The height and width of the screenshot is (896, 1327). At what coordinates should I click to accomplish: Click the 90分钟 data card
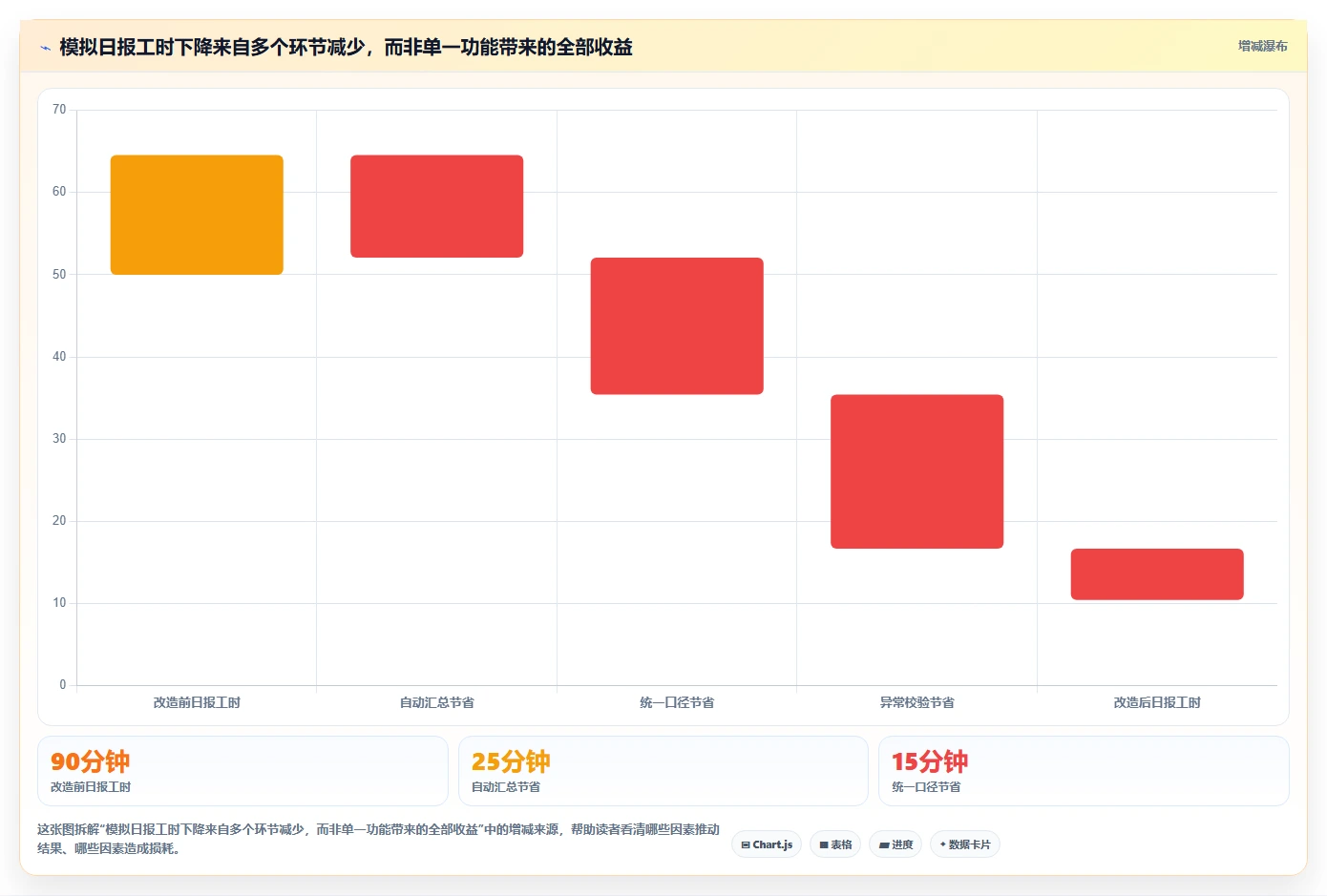tap(242, 771)
